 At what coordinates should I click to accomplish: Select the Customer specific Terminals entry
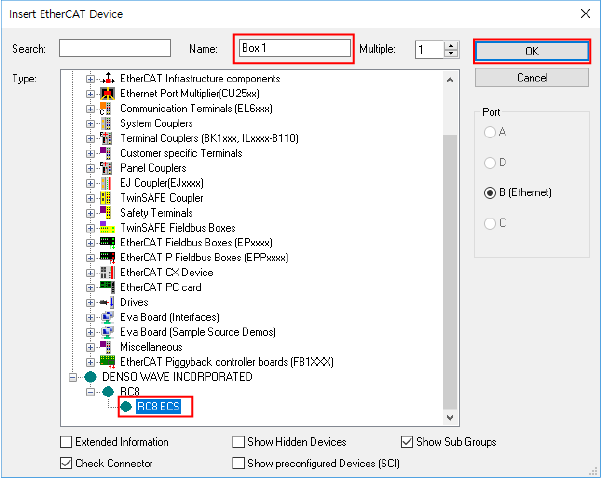click(180, 153)
